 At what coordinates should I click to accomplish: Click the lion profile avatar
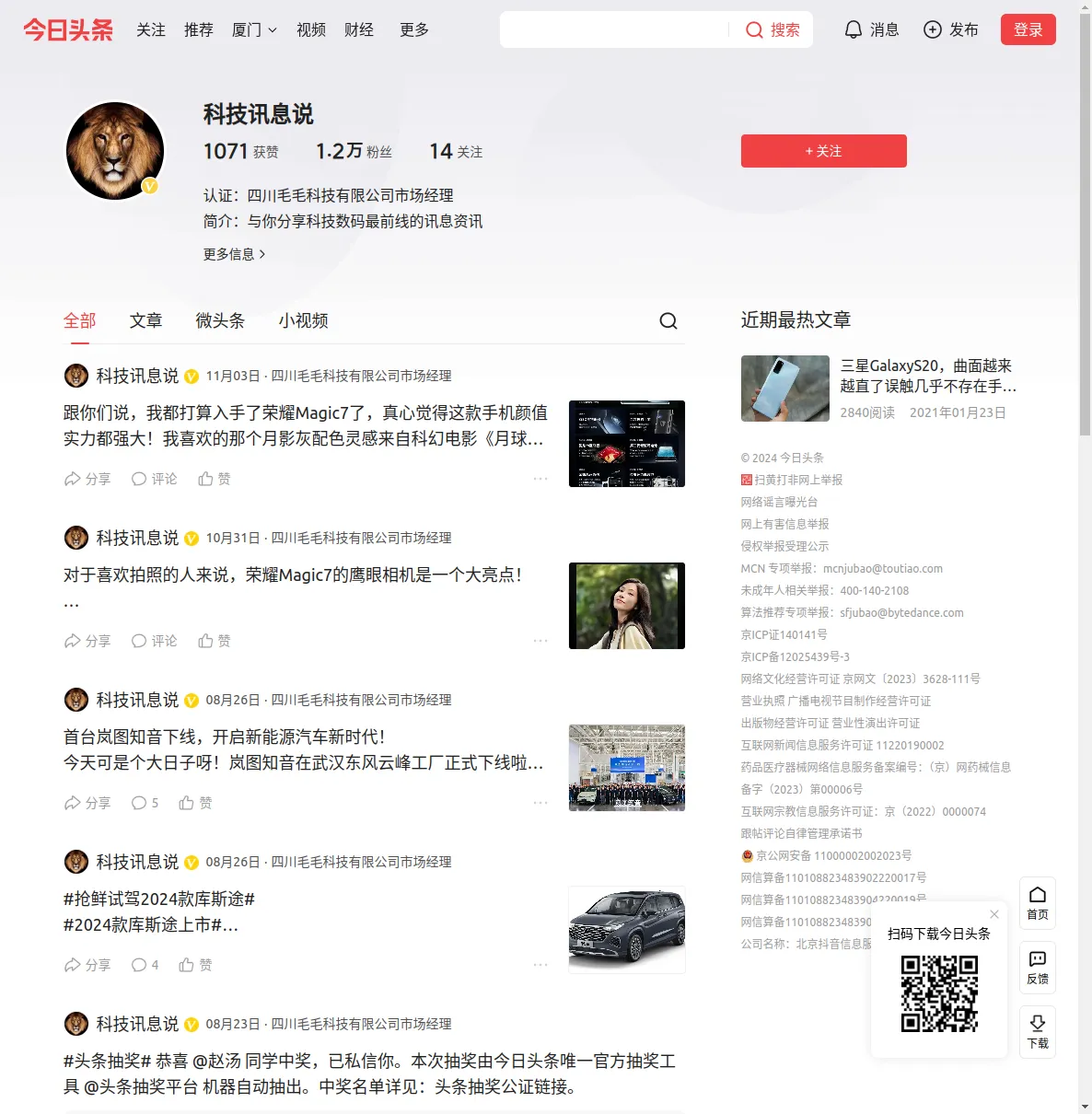click(115, 151)
